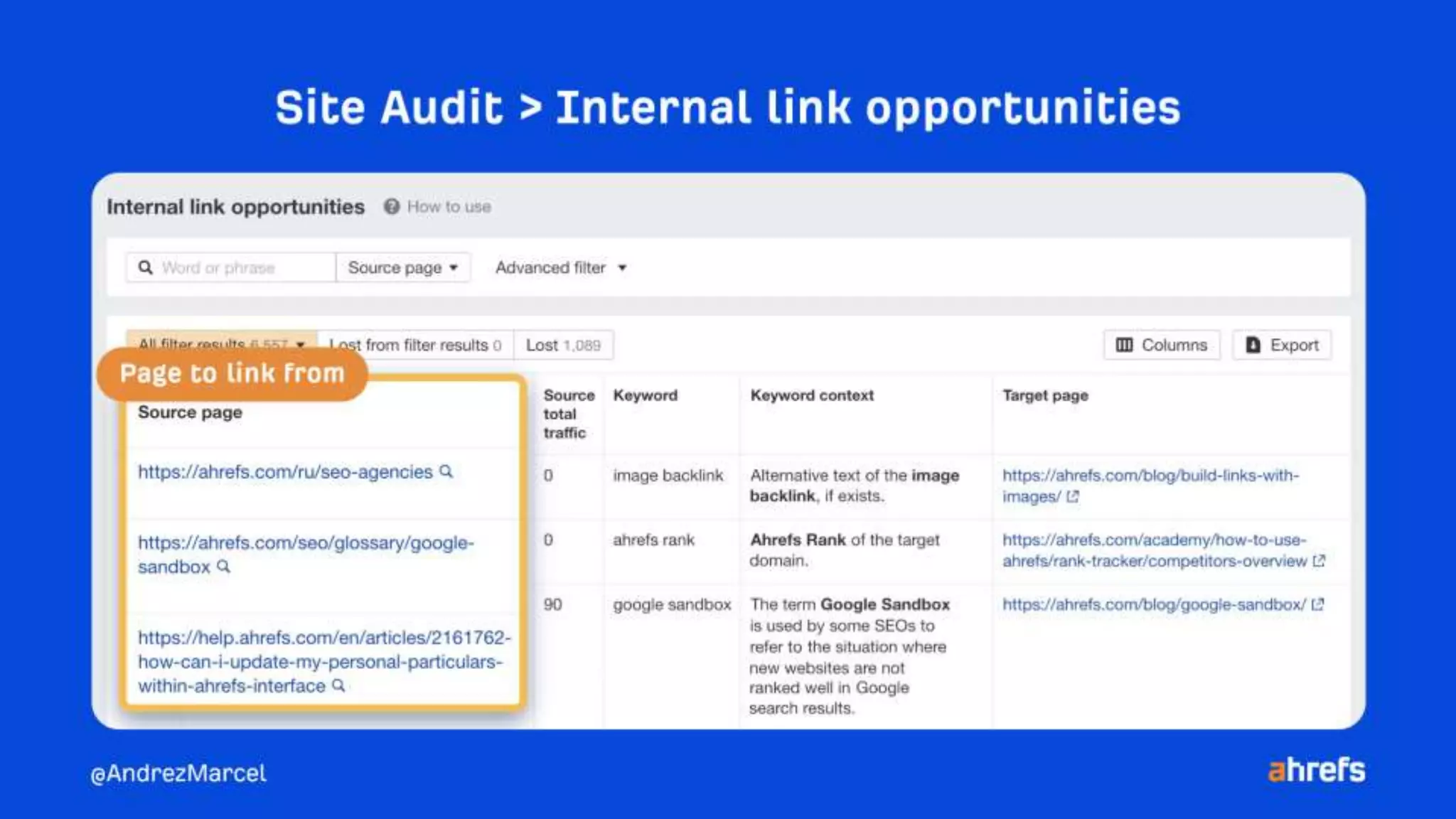Click the Export button
This screenshot has width=1456, height=819.
(1282, 345)
